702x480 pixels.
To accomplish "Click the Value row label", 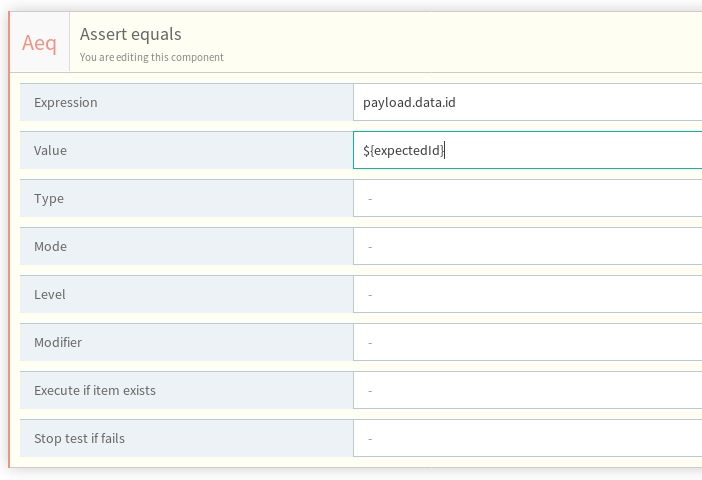I will point(50,150).
